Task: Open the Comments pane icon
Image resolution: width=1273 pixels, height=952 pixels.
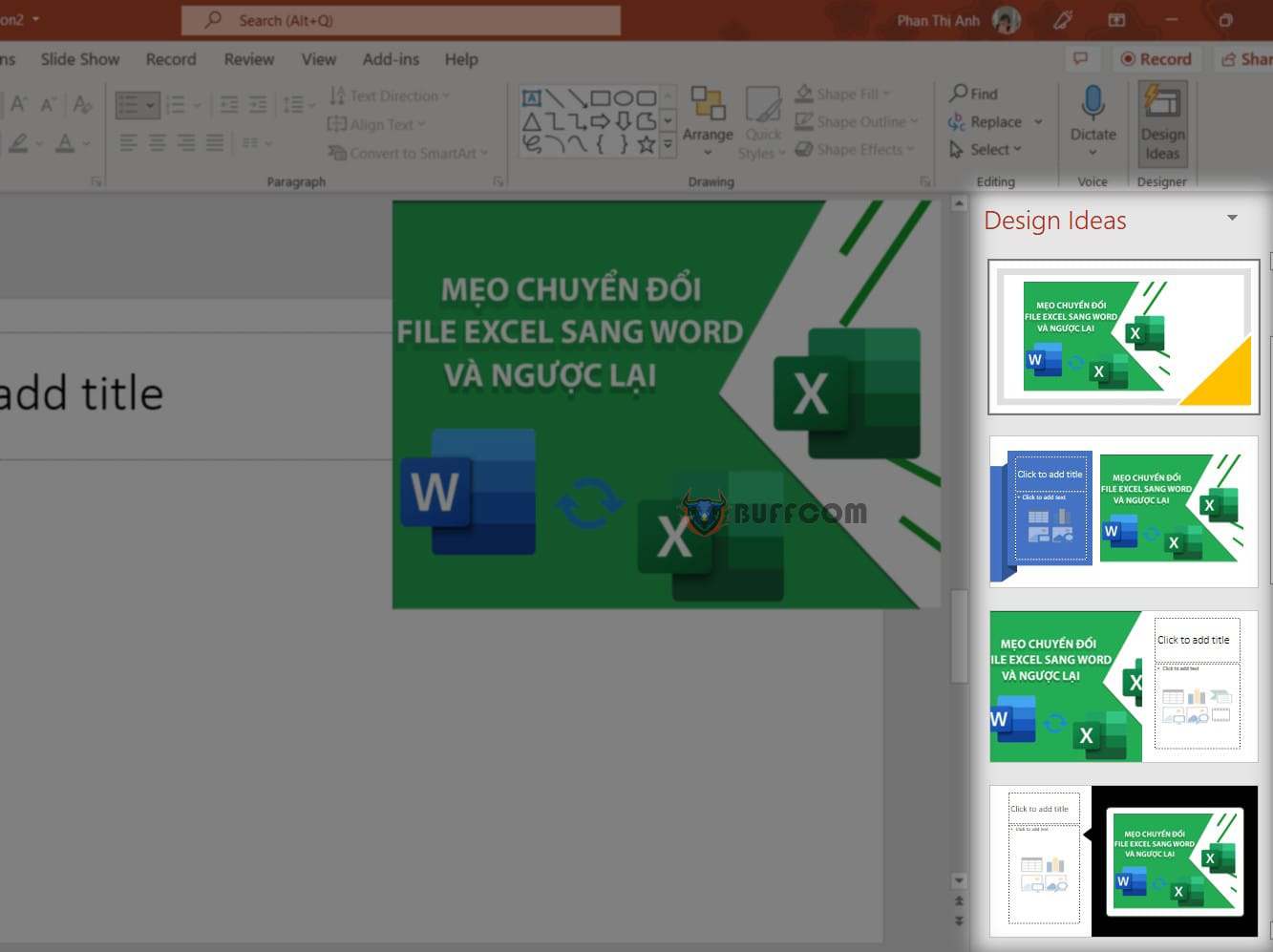Action: [1080, 59]
